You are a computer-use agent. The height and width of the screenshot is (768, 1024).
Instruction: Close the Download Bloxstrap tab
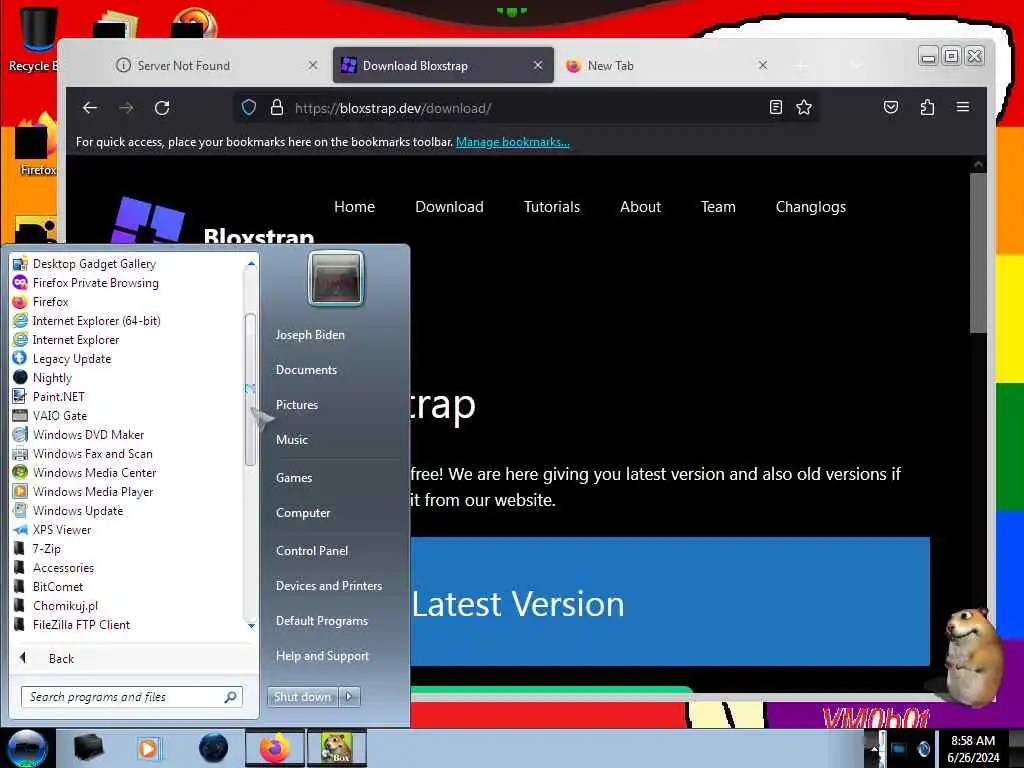(x=537, y=65)
